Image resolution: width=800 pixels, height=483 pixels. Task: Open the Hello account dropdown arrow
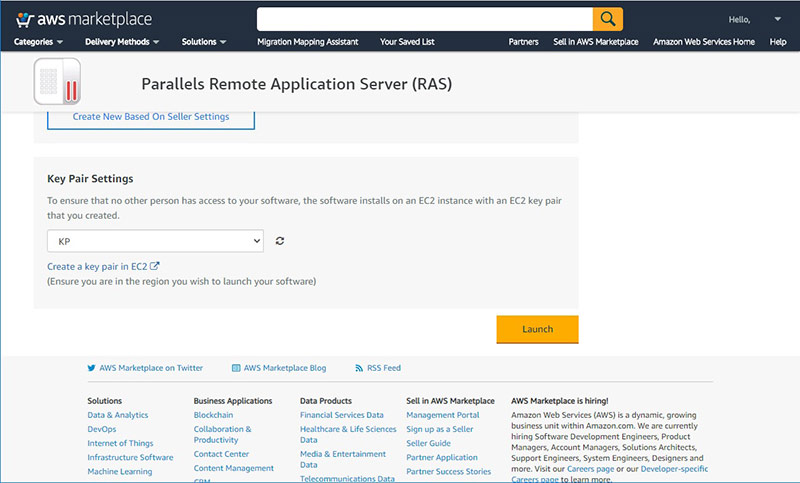point(778,19)
